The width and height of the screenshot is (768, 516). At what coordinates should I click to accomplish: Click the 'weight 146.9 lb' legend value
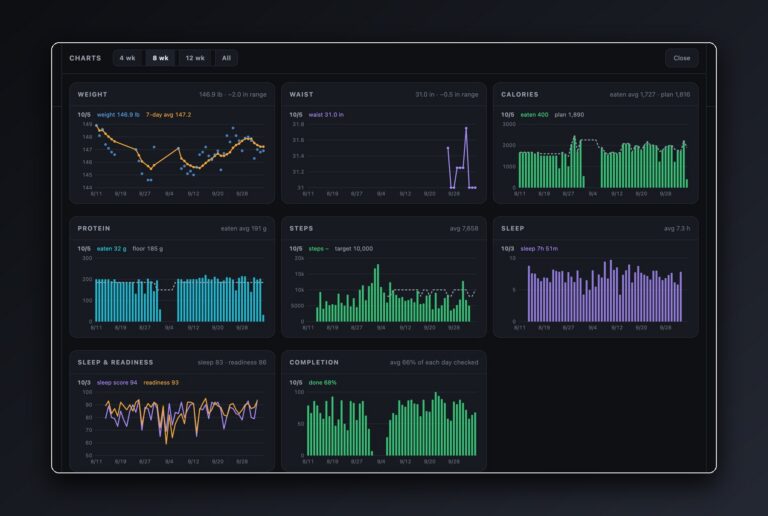point(118,115)
